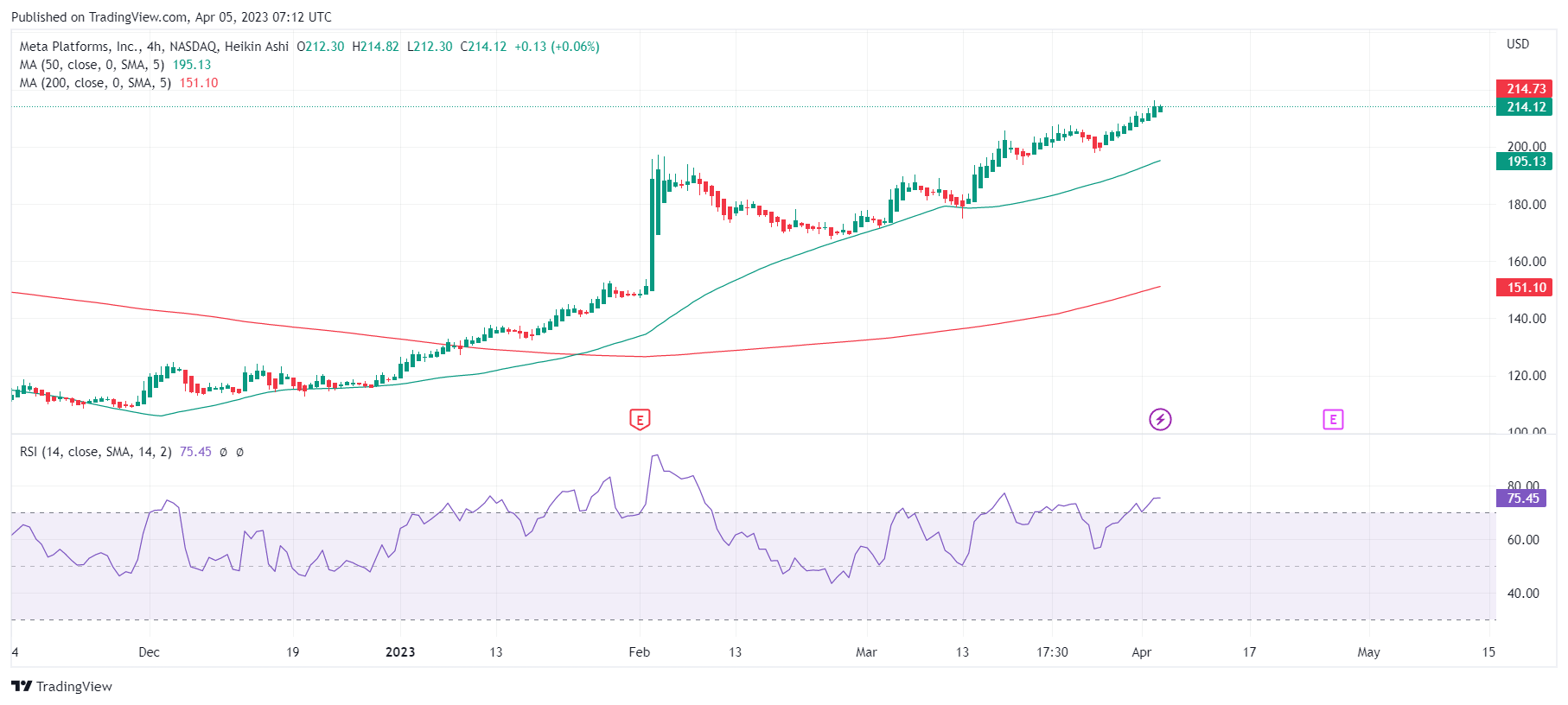Click the USD currency label

[1518, 44]
